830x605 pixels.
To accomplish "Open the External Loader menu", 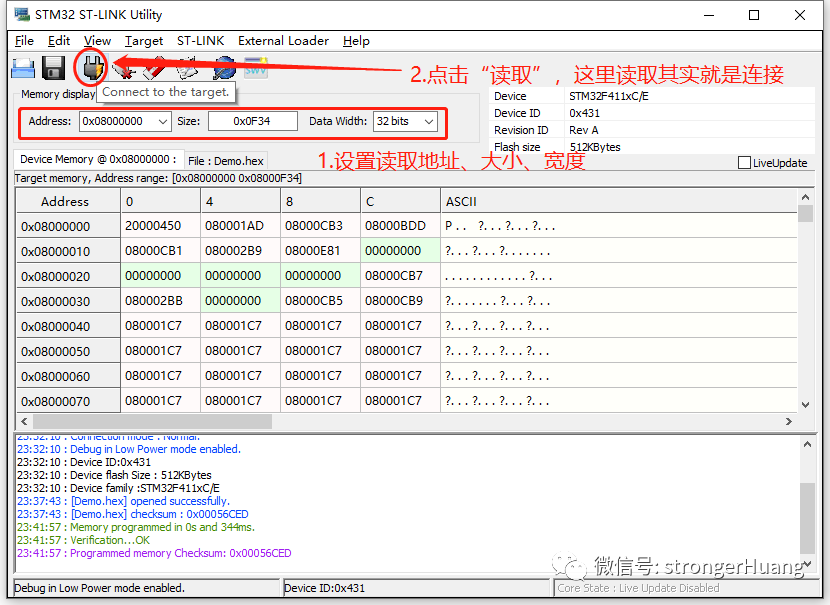I will [283, 41].
